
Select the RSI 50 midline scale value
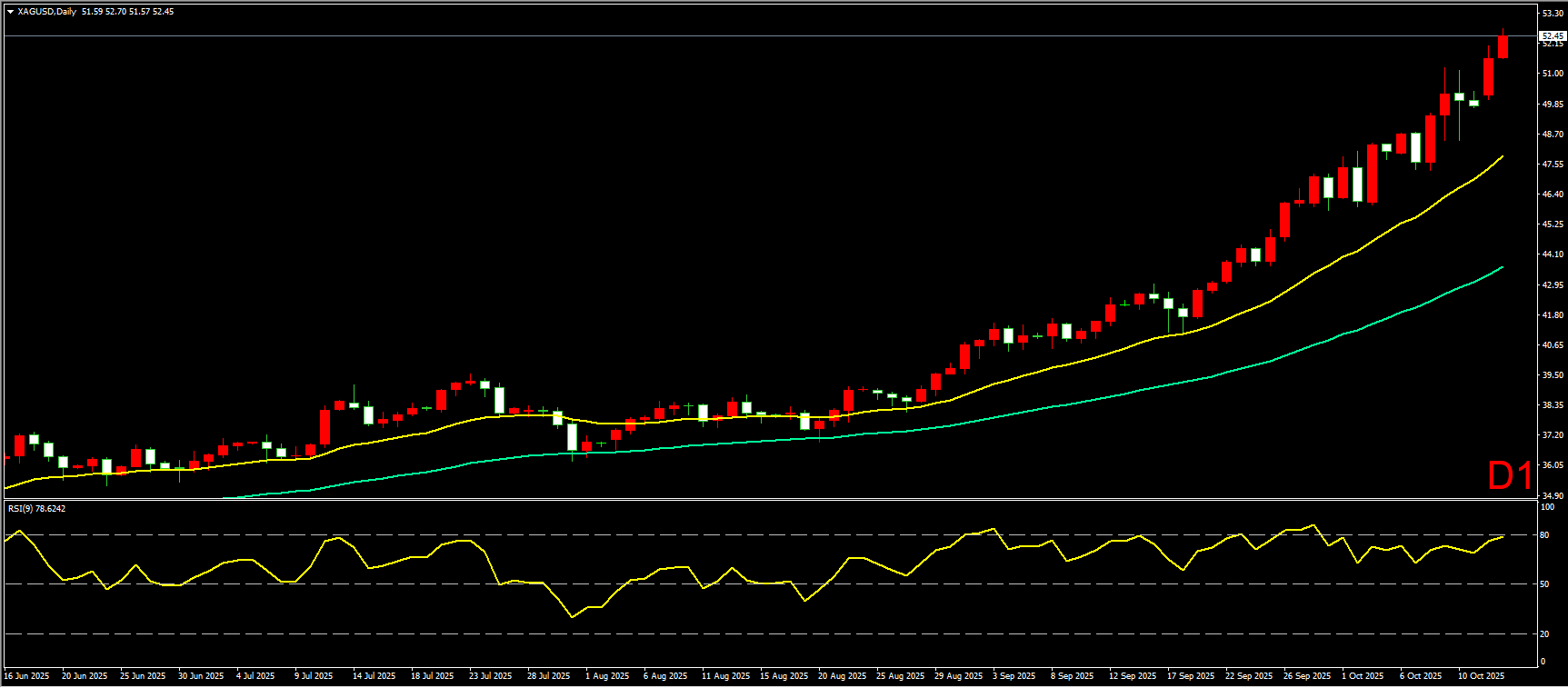point(1545,584)
